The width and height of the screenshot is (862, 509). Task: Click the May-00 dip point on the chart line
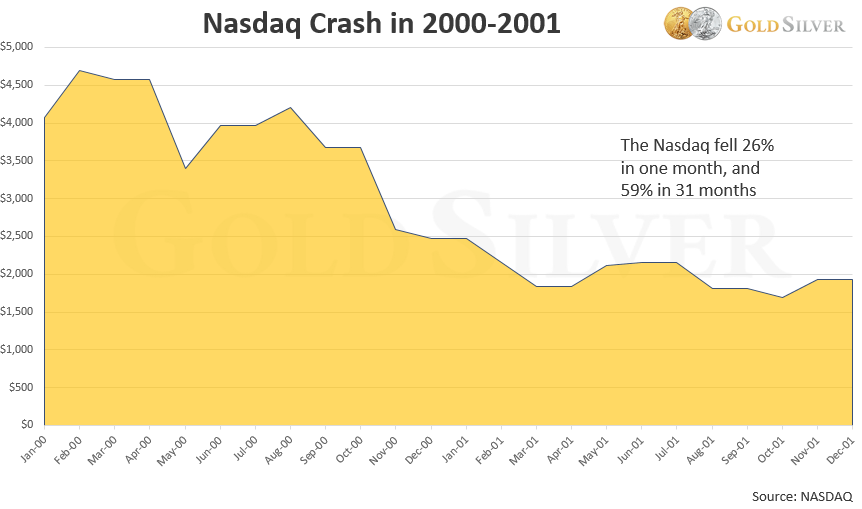pos(184,168)
